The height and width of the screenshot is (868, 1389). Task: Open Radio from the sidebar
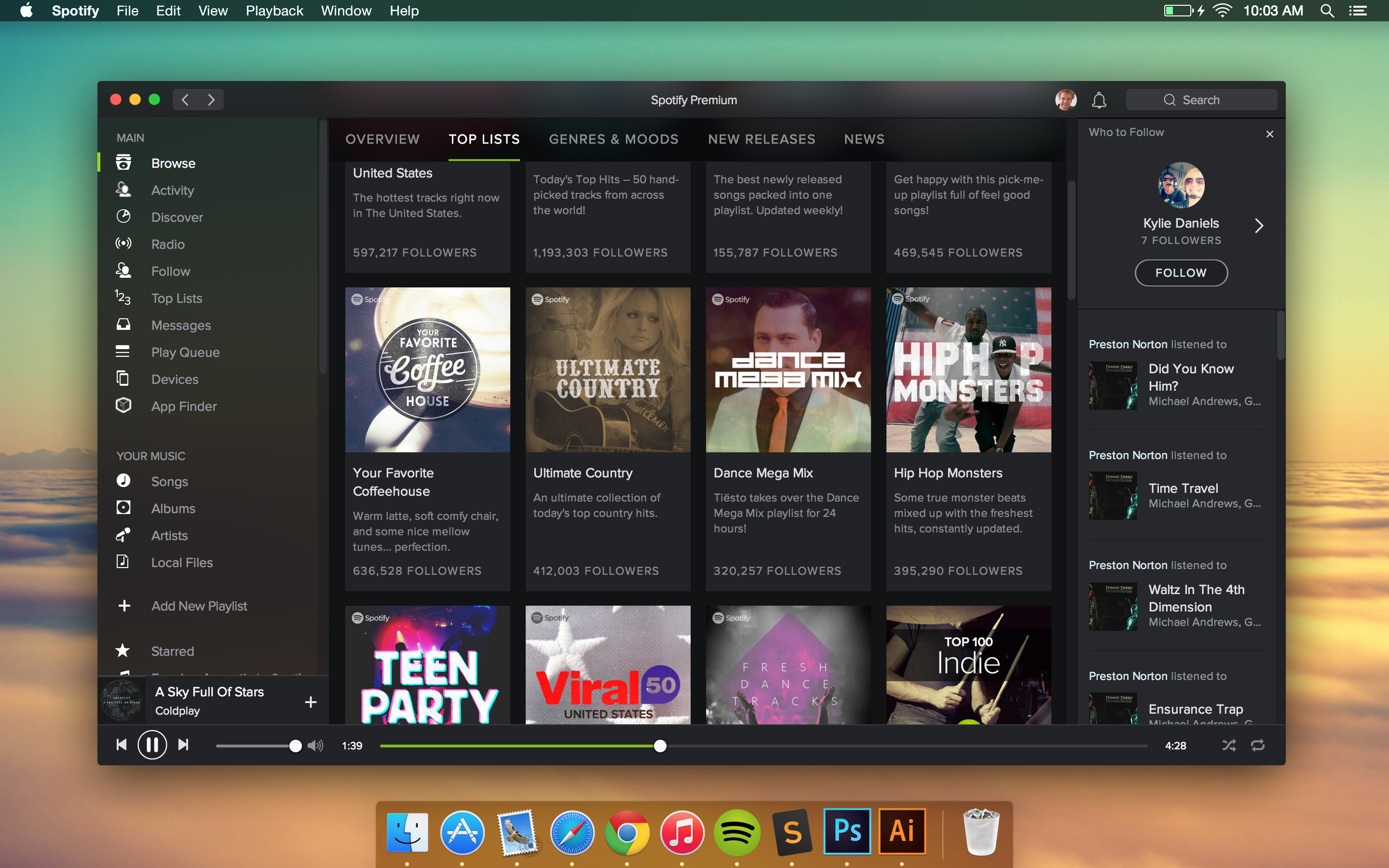click(168, 244)
